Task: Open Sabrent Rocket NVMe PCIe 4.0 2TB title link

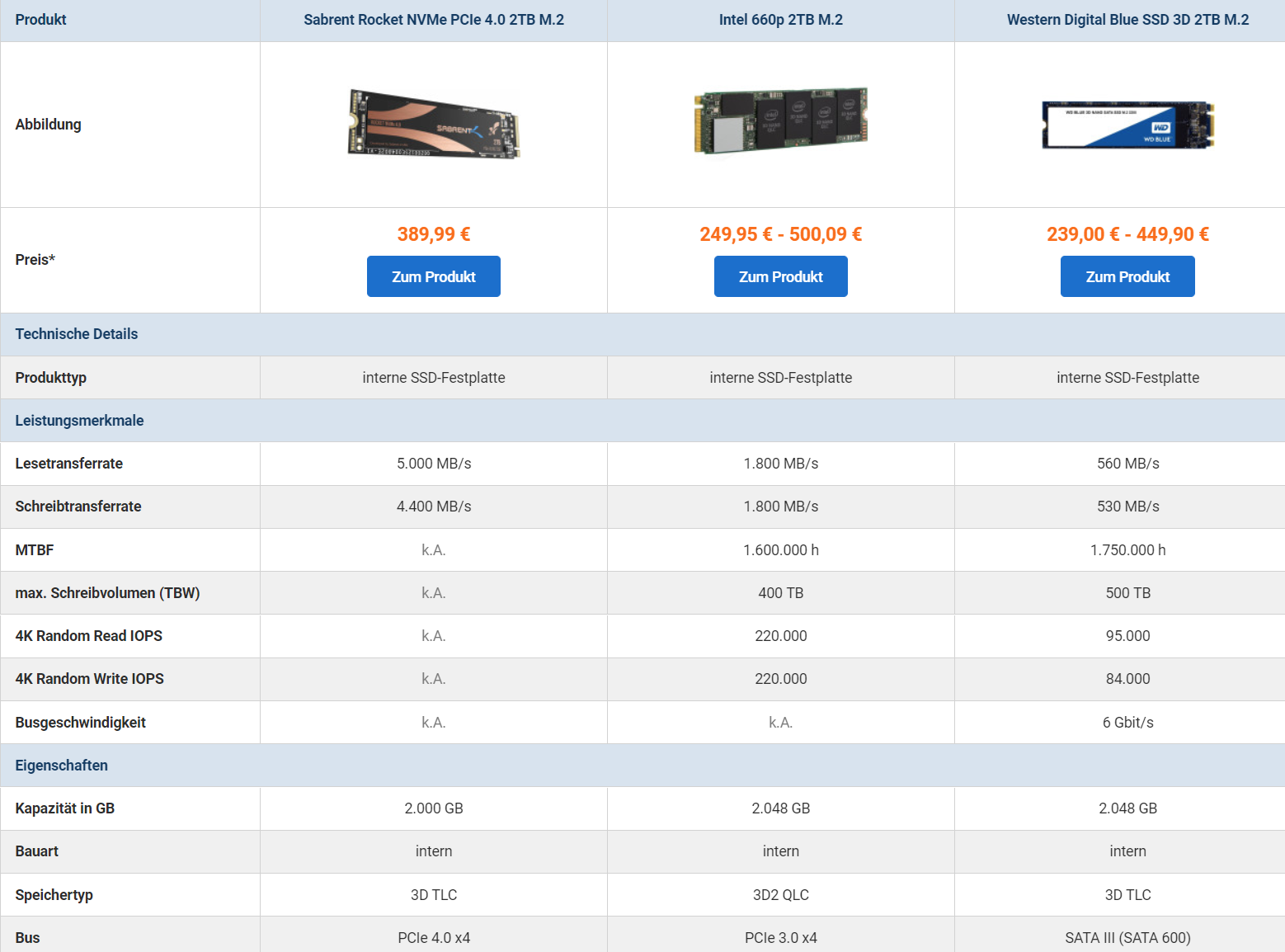Action: pyautogui.click(x=434, y=20)
